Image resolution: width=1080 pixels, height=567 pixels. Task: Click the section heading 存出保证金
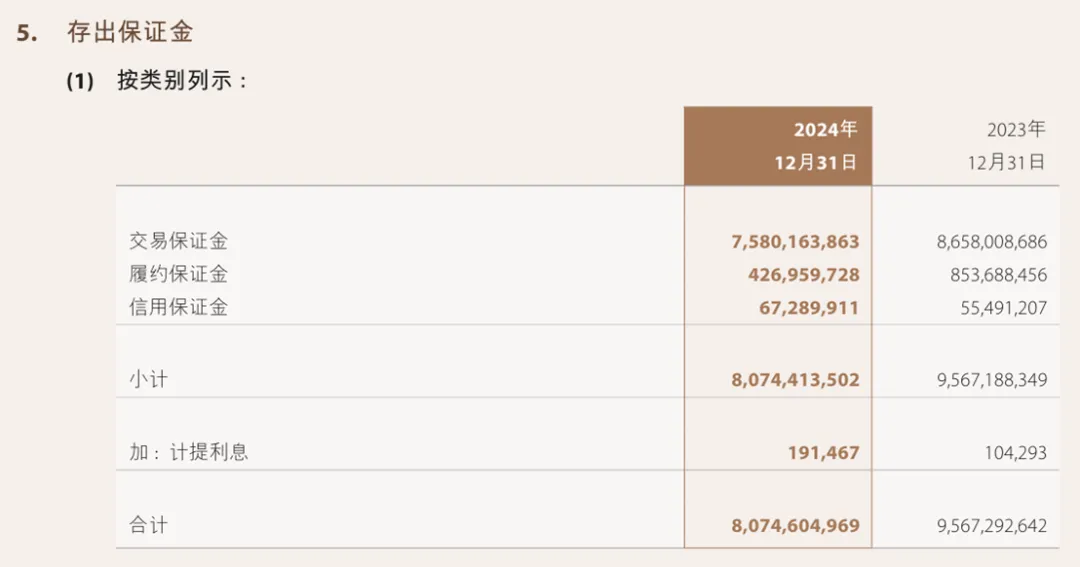point(130,32)
